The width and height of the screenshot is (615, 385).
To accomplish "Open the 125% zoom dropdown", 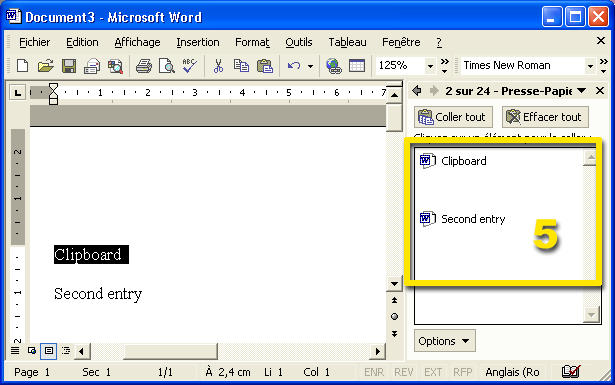I will pyautogui.click(x=430, y=66).
